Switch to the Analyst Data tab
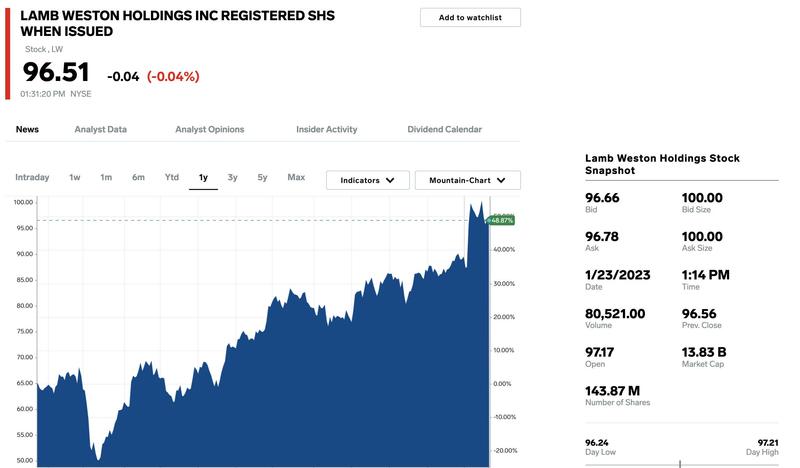800x468 pixels. point(101,129)
